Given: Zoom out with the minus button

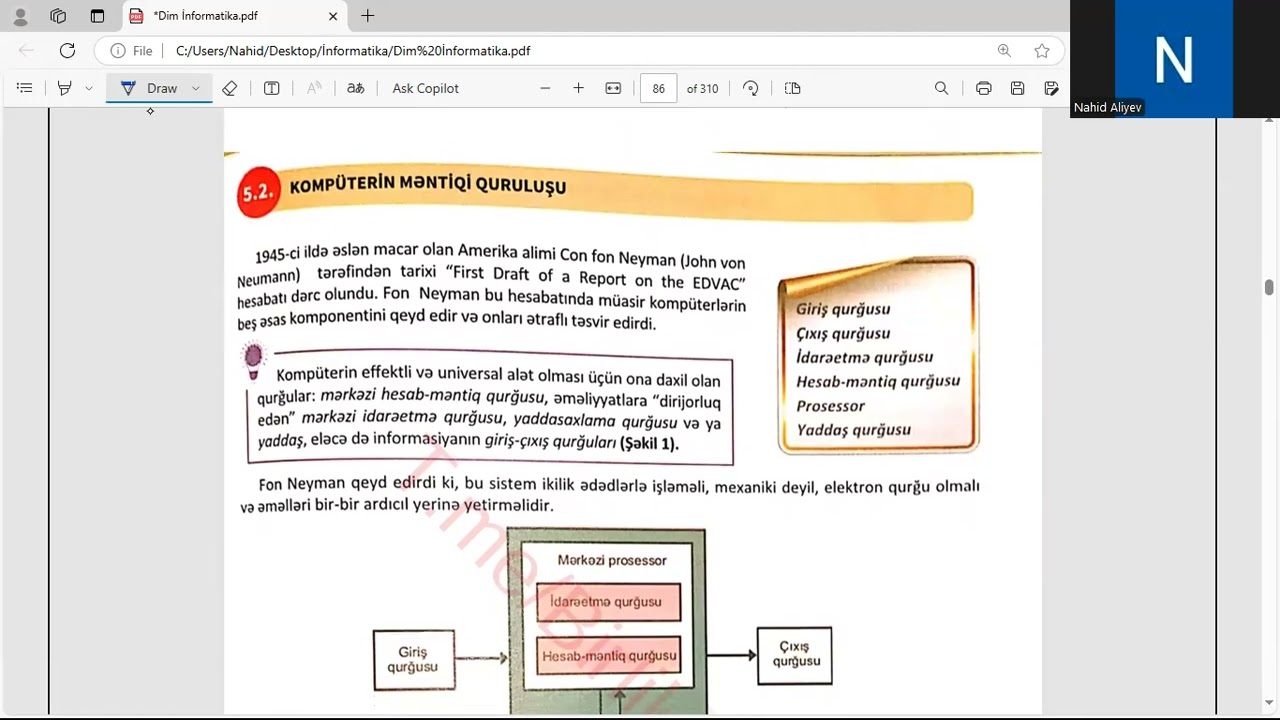Looking at the screenshot, I should (x=545, y=88).
